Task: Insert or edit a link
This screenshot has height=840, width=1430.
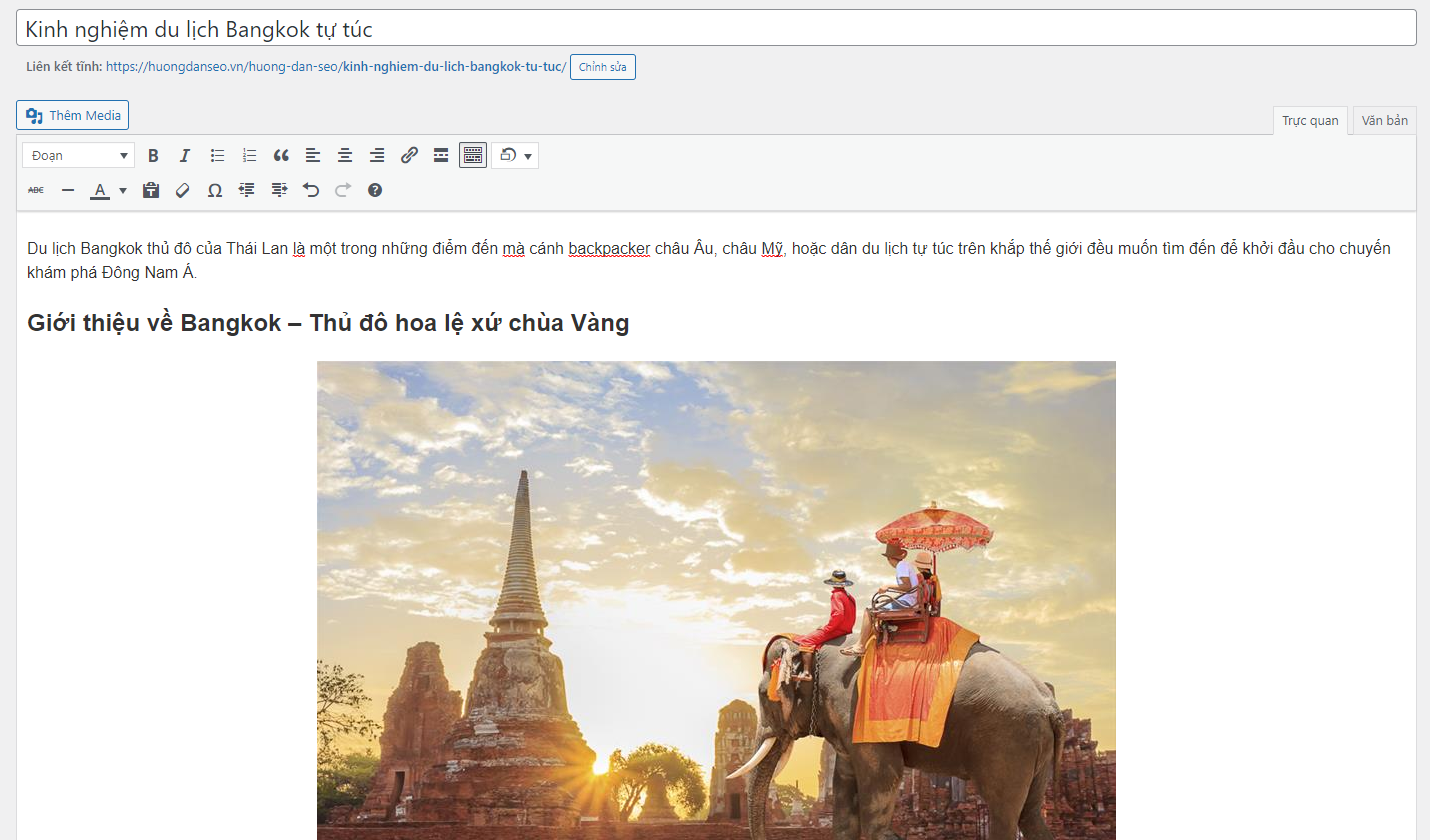Action: coord(409,155)
